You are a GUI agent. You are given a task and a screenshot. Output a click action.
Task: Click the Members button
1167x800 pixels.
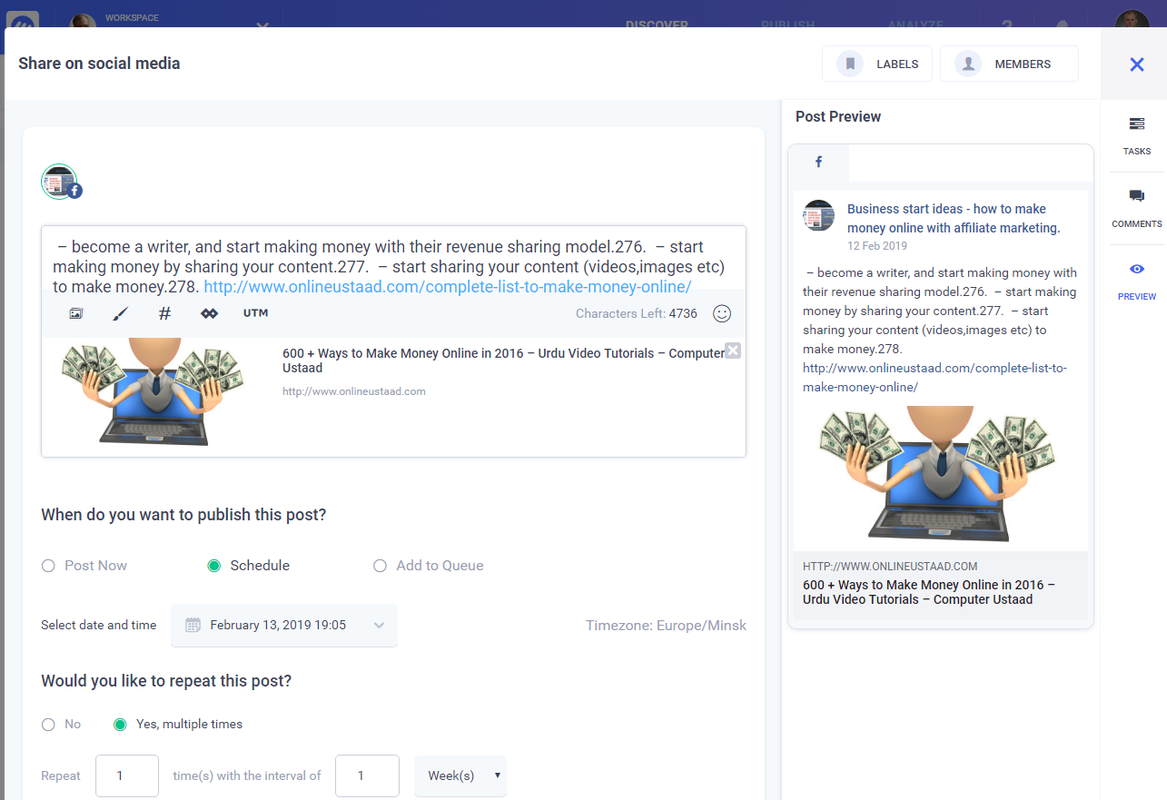pos(1009,64)
